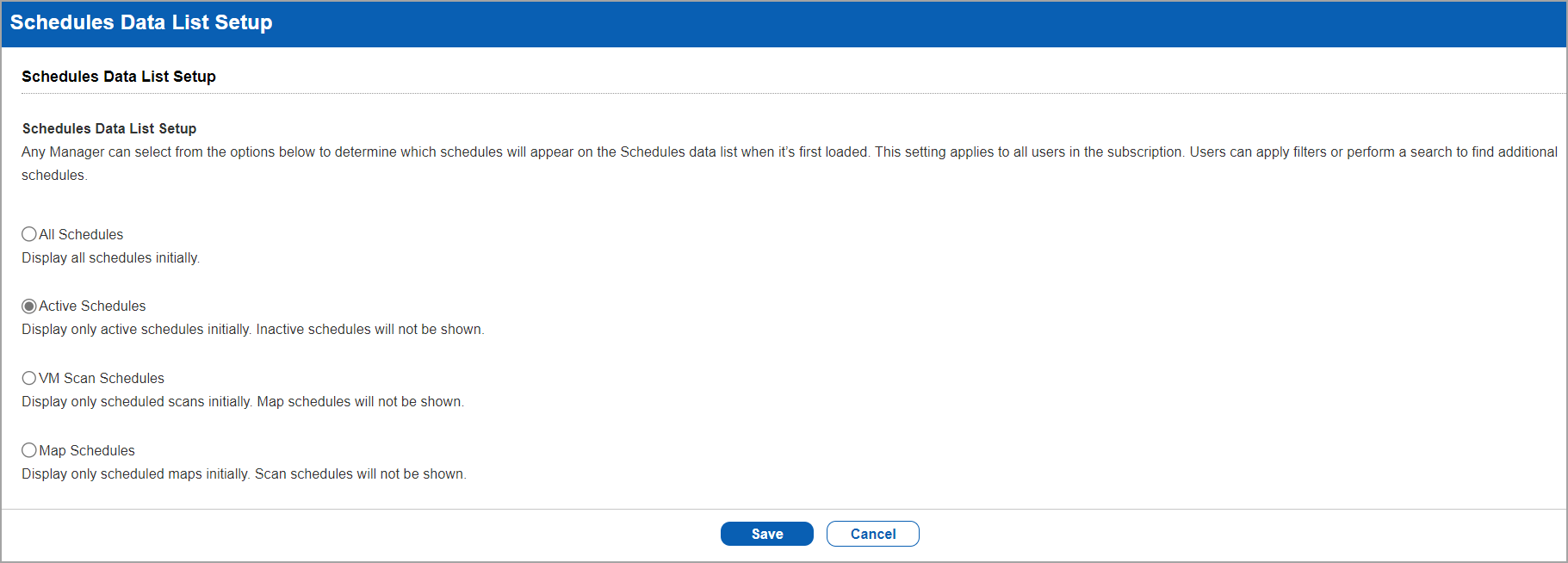Click the description under Map Schedules
The width and height of the screenshot is (1568, 563).
pyautogui.click(x=244, y=473)
